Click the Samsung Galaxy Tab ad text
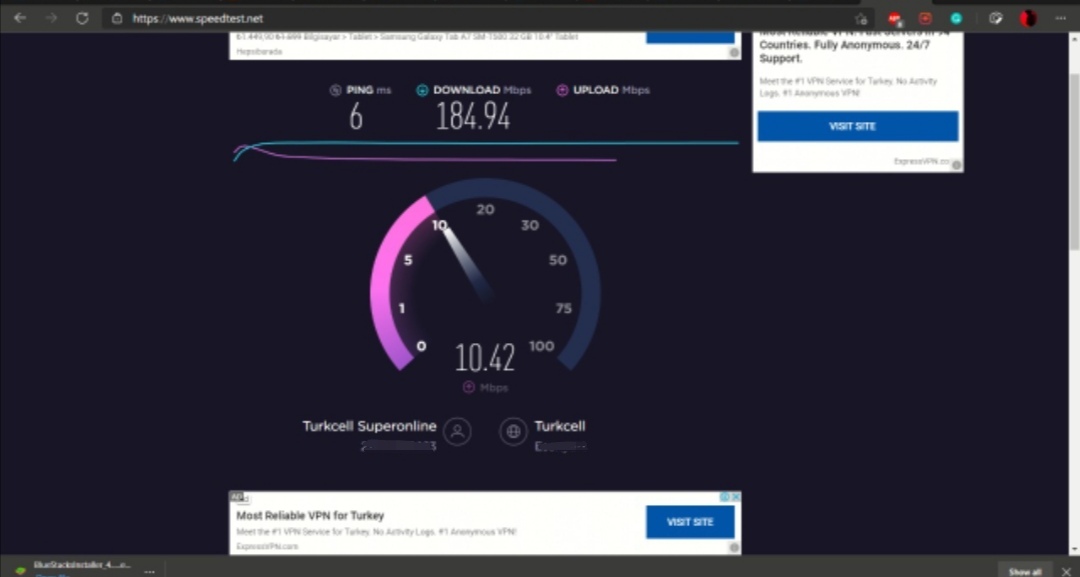The width and height of the screenshot is (1080, 577). pos(407,37)
